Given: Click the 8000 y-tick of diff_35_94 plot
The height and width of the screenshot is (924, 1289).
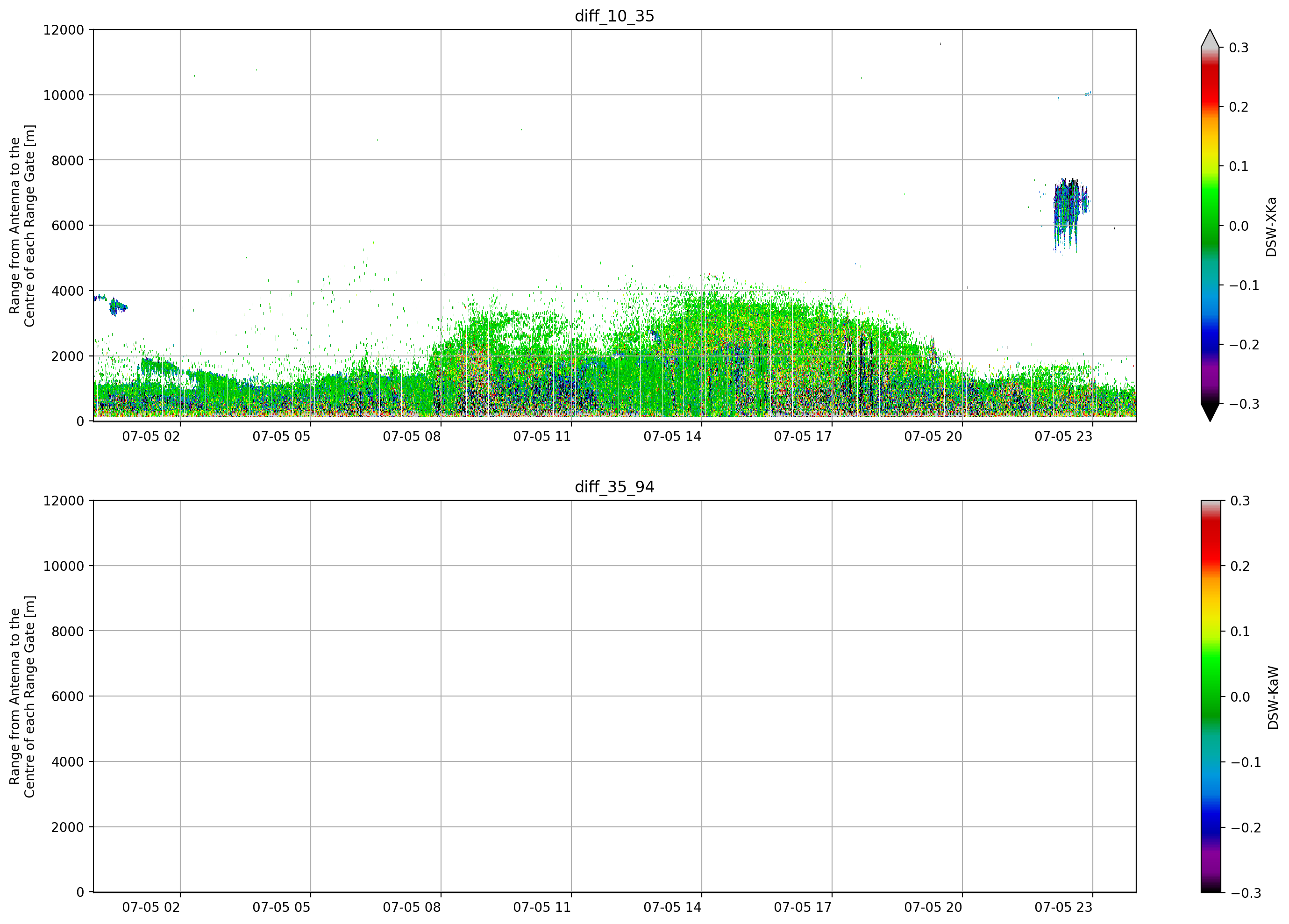Looking at the screenshot, I should pos(68,632).
